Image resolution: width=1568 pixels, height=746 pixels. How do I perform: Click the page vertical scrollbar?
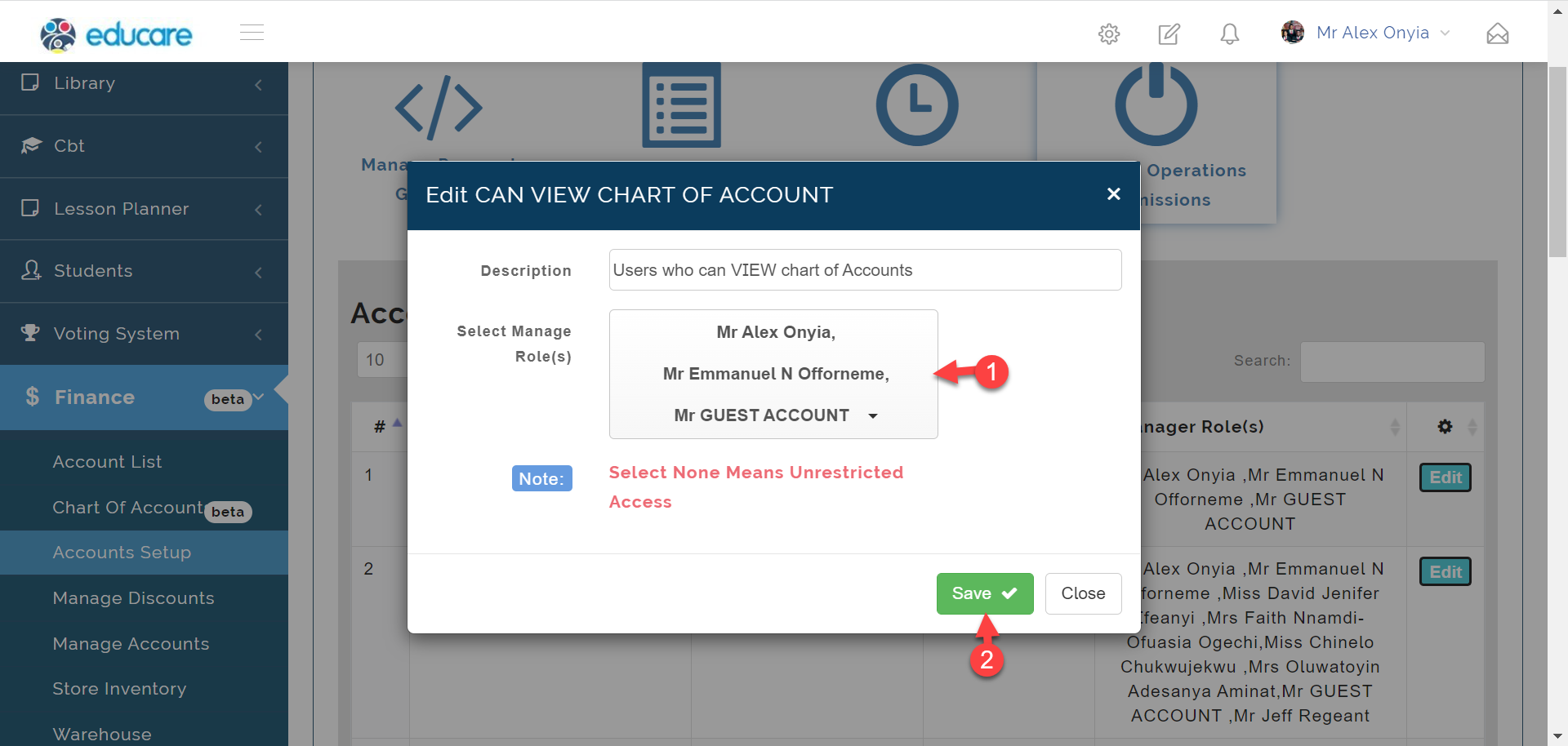pyautogui.click(x=1558, y=163)
